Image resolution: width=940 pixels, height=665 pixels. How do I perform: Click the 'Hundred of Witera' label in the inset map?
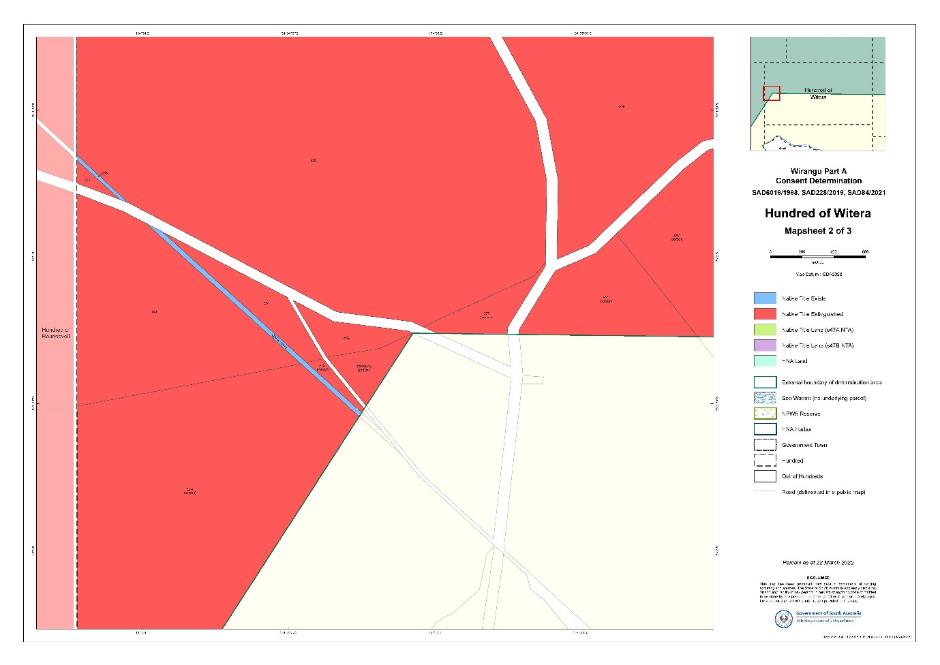(x=818, y=94)
